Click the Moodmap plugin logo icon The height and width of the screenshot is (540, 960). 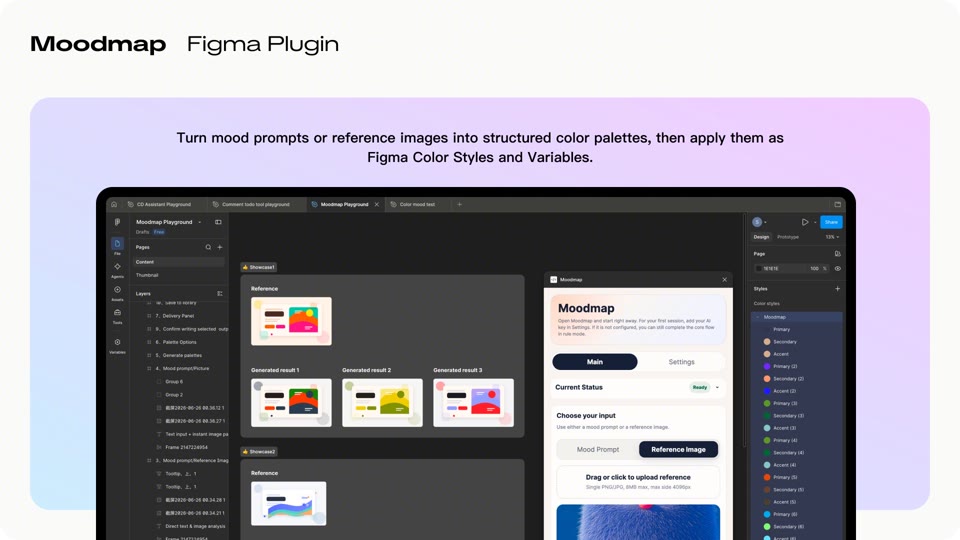553,280
